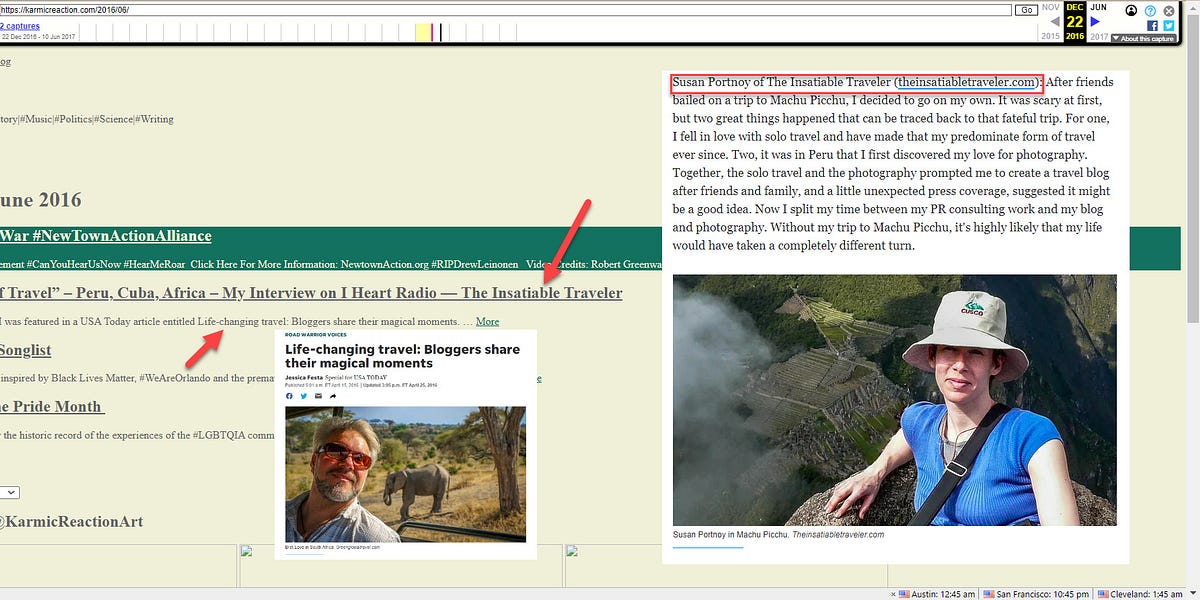Select the Twitter icon under the USA Today headline
This screenshot has height=600, width=1200.
(x=304, y=396)
